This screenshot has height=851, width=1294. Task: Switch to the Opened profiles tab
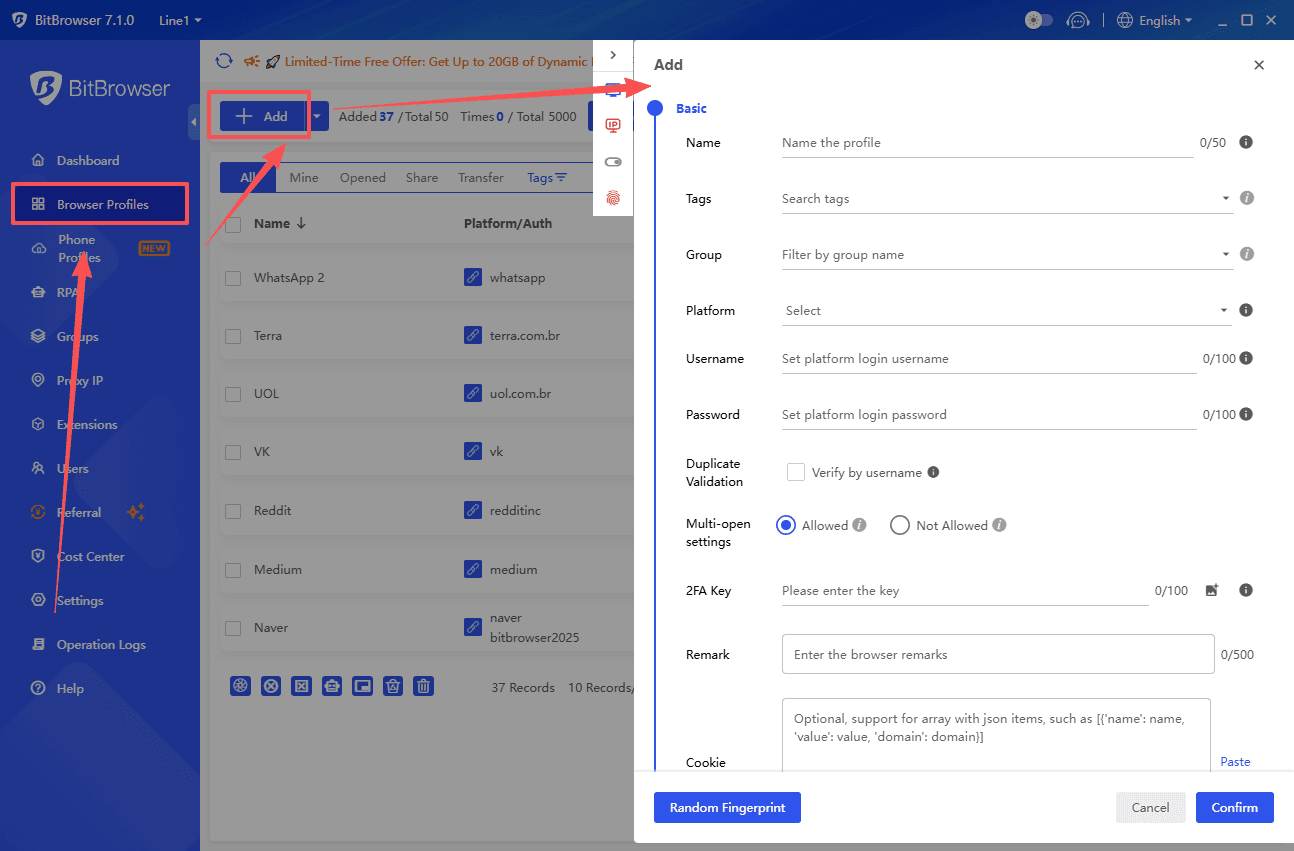362,177
